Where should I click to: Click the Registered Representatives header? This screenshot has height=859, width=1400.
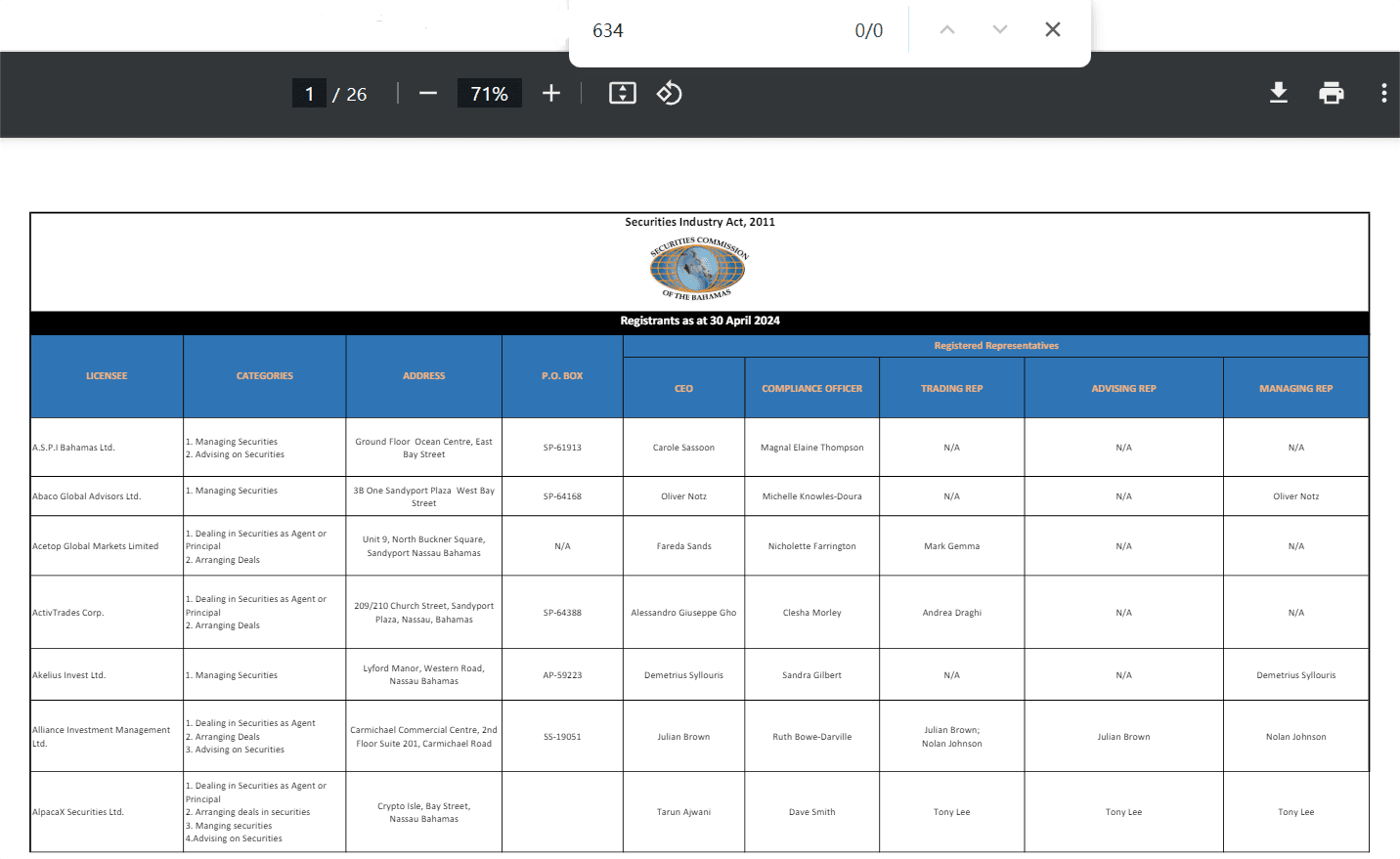[996, 346]
